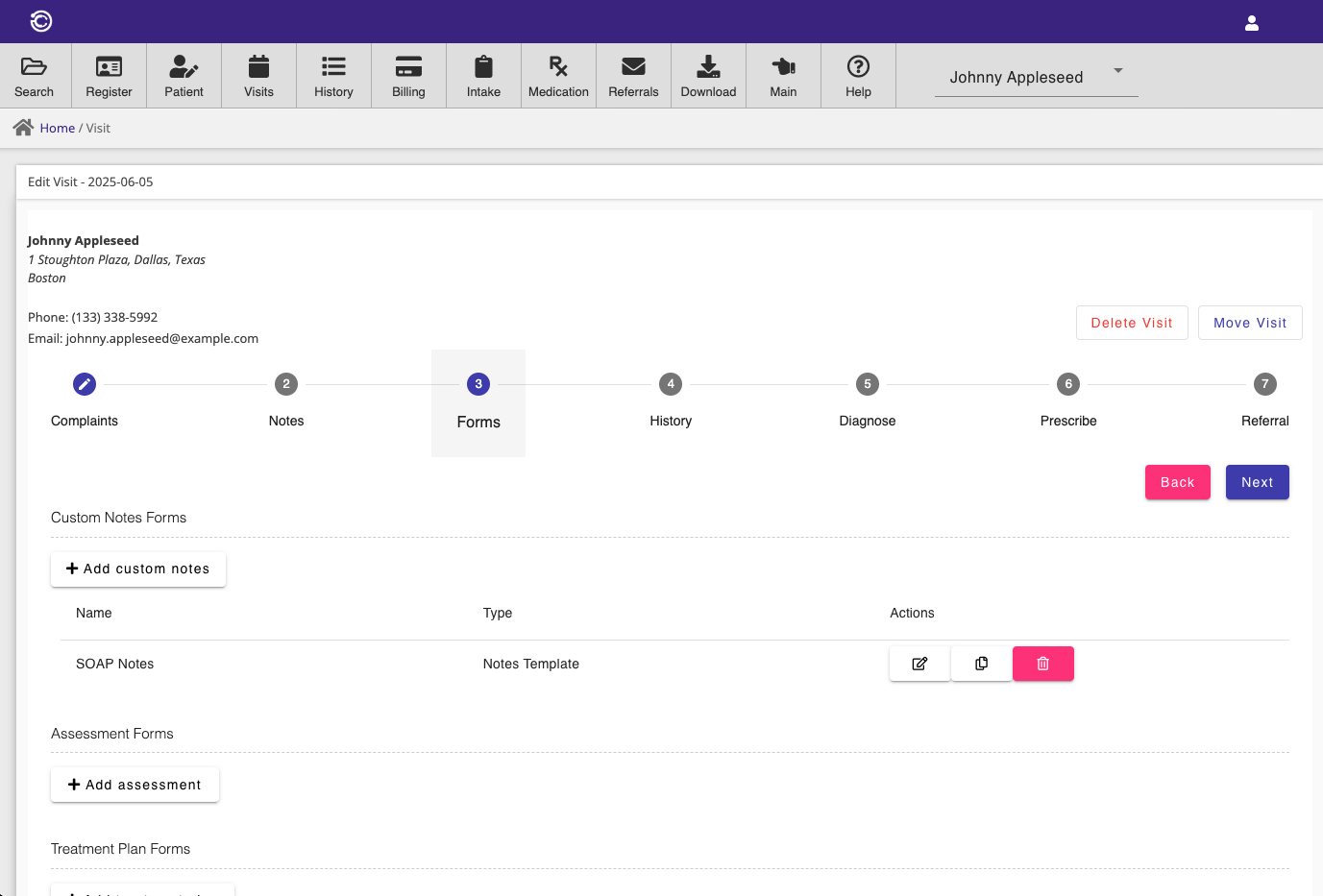Image resolution: width=1323 pixels, height=896 pixels.
Task: Expand the Johnny Appleseed patient dropdown
Action: tap(1117, 71)
